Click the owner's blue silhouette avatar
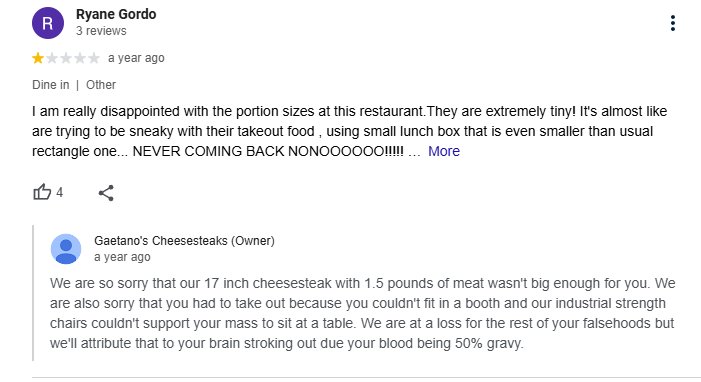 coord(66,249)
